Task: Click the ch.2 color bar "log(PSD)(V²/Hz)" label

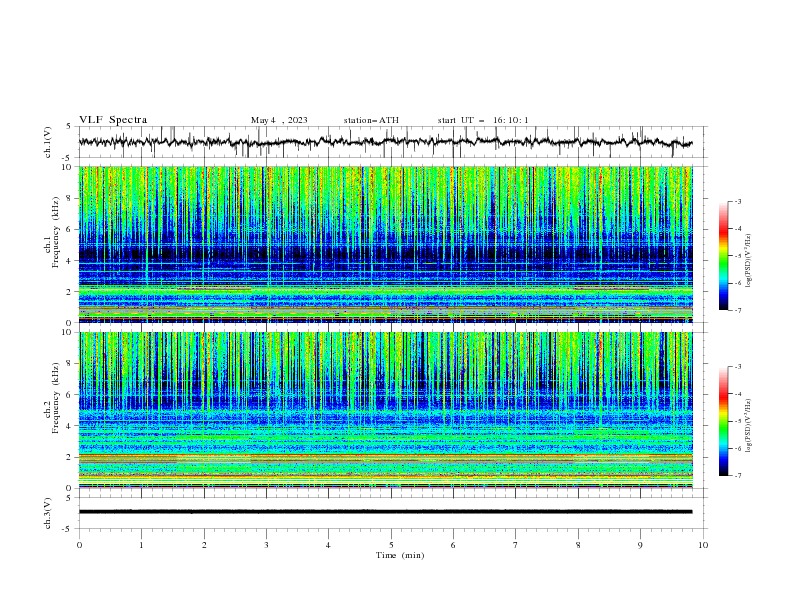Action: click(749, 426)
